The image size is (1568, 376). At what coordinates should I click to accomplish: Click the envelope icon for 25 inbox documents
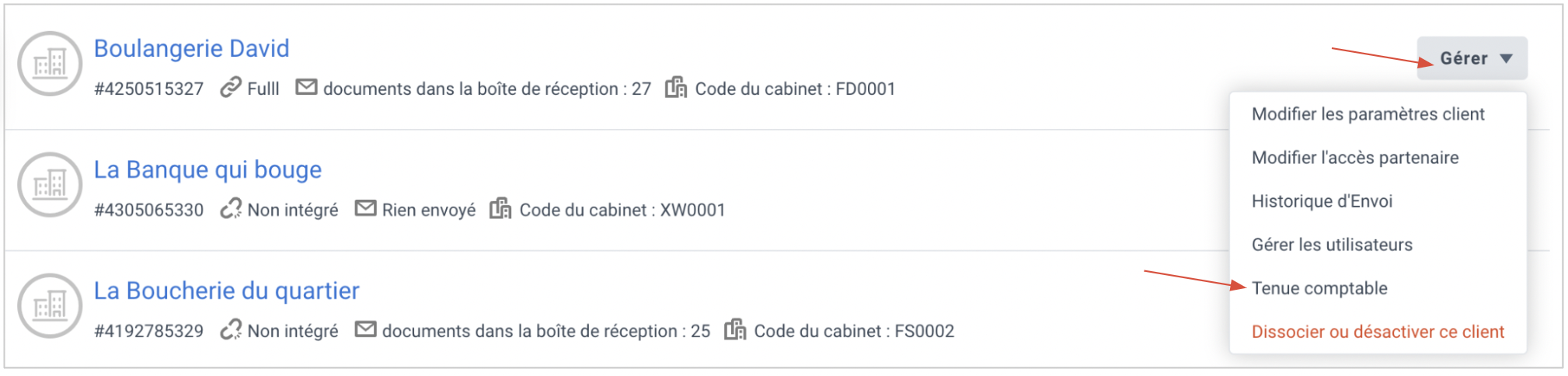tap(365, 329)
